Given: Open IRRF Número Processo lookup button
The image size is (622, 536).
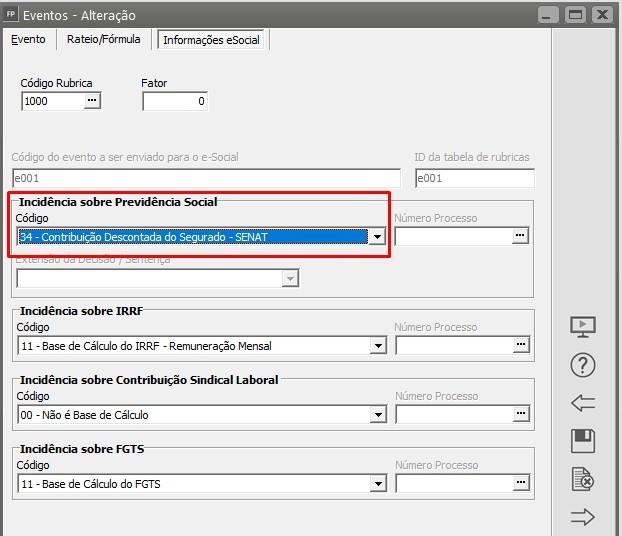Looking at the screenshot, I should pyautogui.click(x=520, y=345).
